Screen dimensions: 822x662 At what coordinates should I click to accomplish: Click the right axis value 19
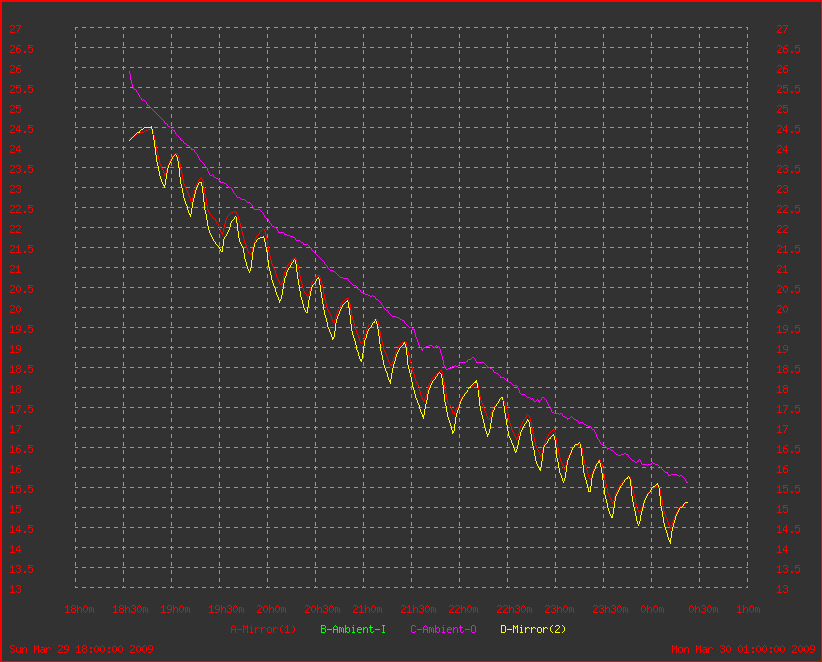pos(782,349)
